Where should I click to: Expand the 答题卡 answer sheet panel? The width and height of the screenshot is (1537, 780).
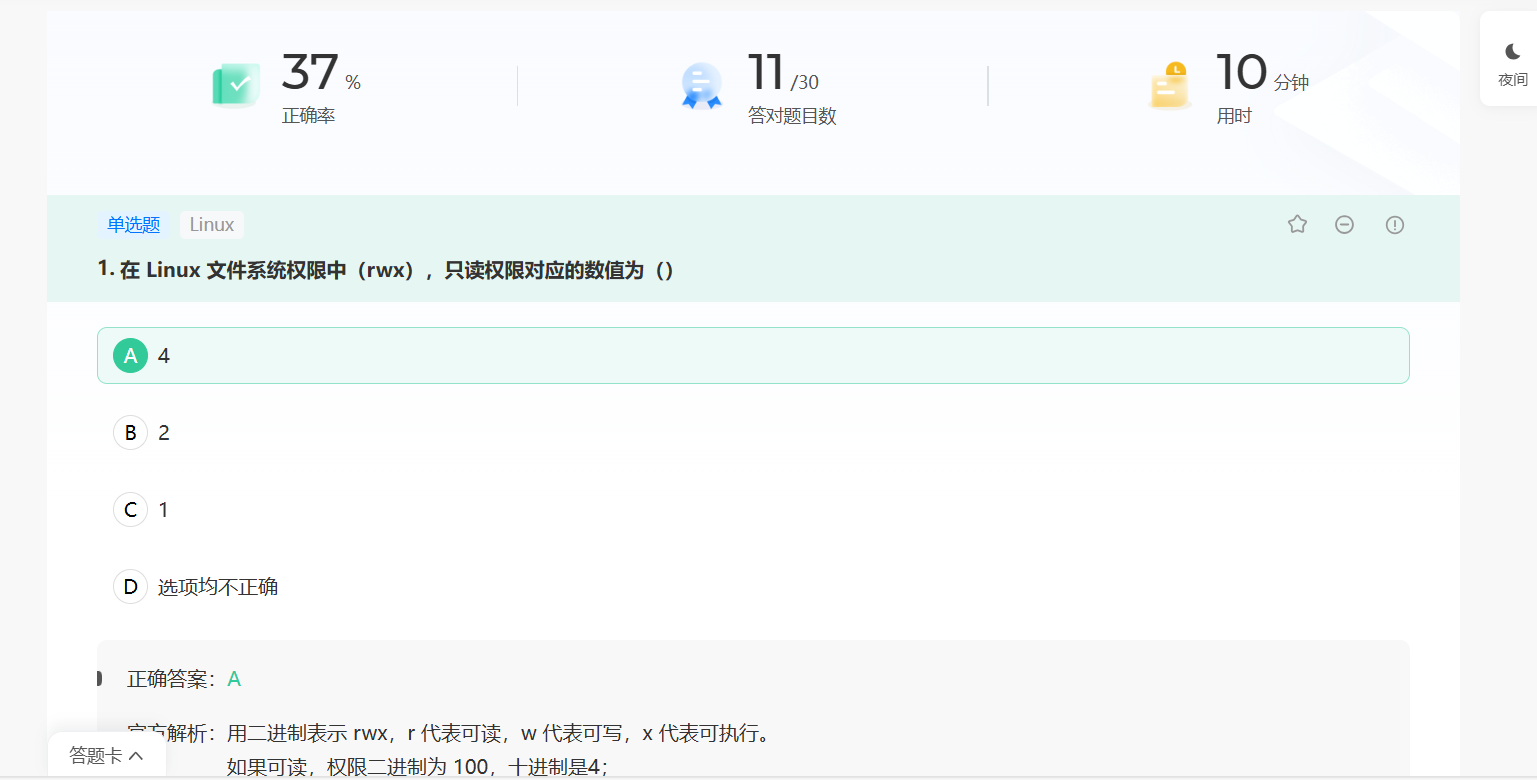coord(106,756)
